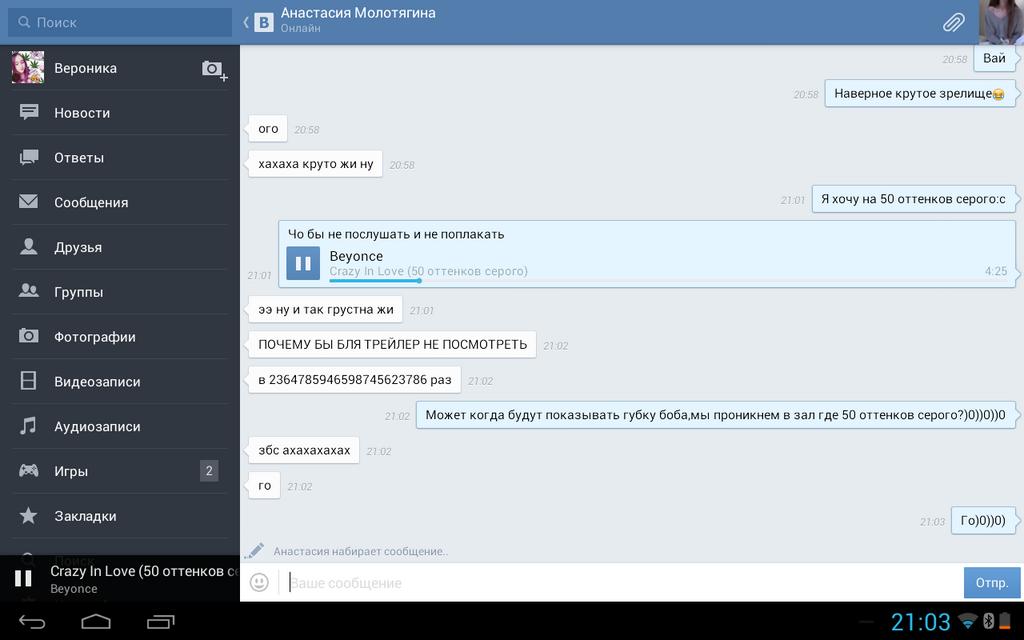1024x640 pixels.
Task: Tap the chat title Анастасия Молотягина
Action: point(358,12)
